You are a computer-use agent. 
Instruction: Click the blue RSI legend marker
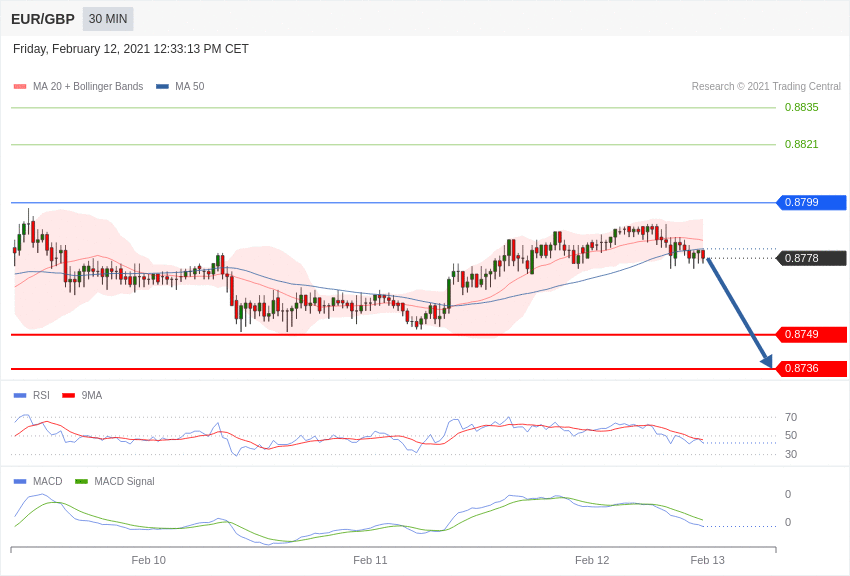20,396
